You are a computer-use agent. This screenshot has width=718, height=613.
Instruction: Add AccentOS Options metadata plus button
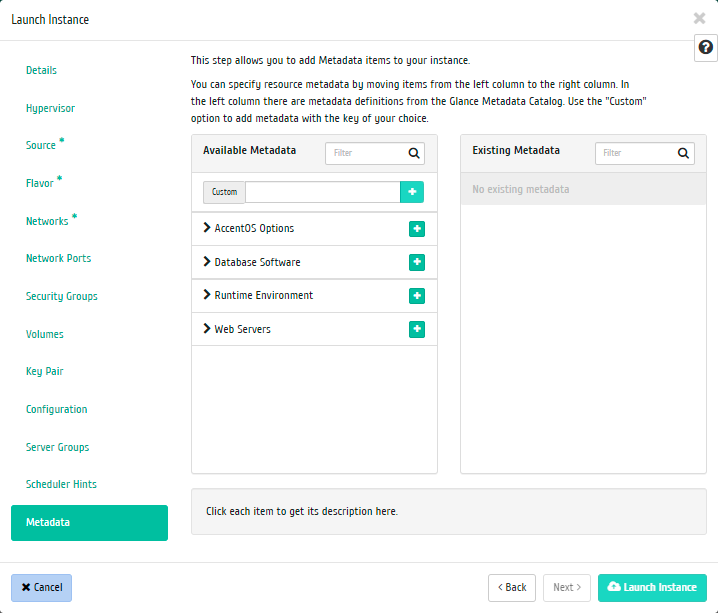tap(417, 228)
